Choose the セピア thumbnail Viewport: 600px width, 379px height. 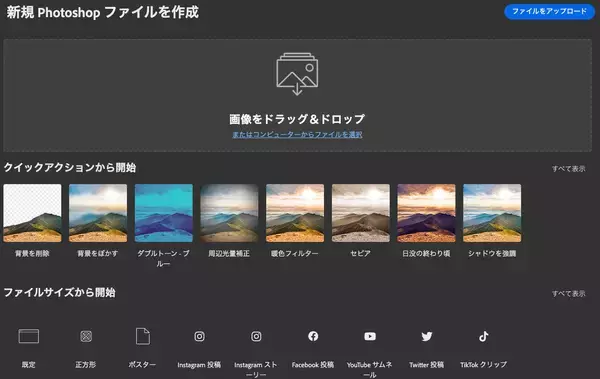click(361, 213)
